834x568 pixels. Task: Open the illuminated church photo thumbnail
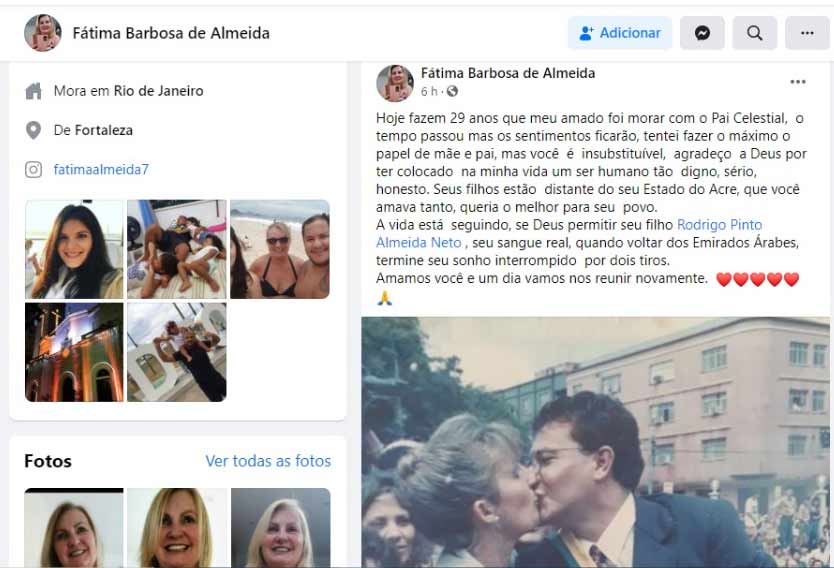coord(74,352)
